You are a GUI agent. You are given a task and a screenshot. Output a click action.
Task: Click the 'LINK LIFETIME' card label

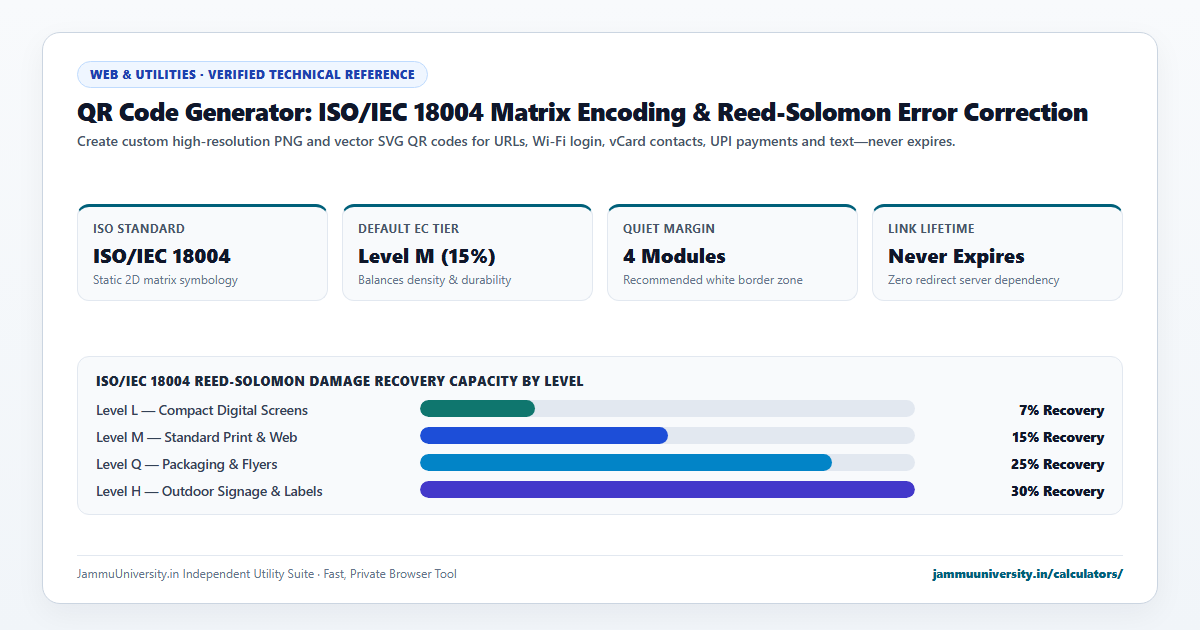tap(931, 229)
